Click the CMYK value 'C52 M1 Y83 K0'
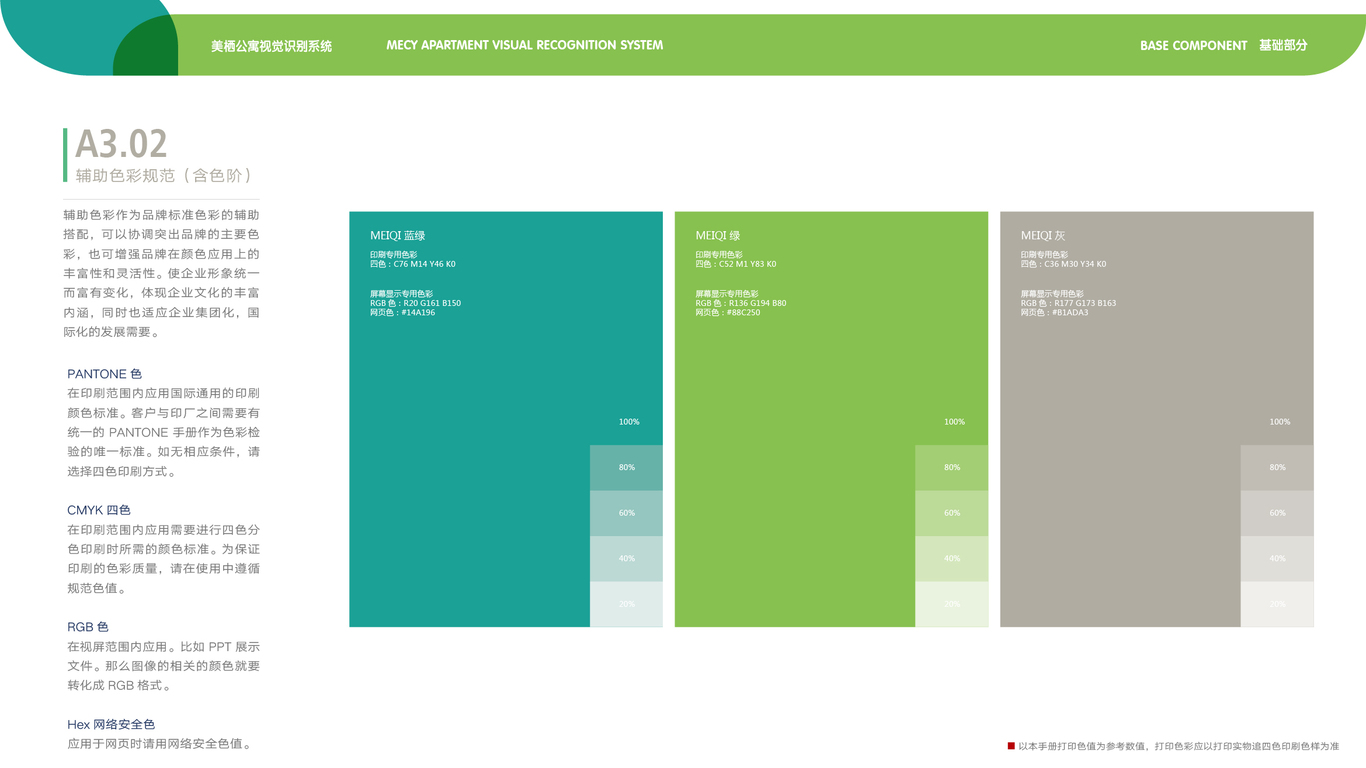 click(x=747, y=264)
